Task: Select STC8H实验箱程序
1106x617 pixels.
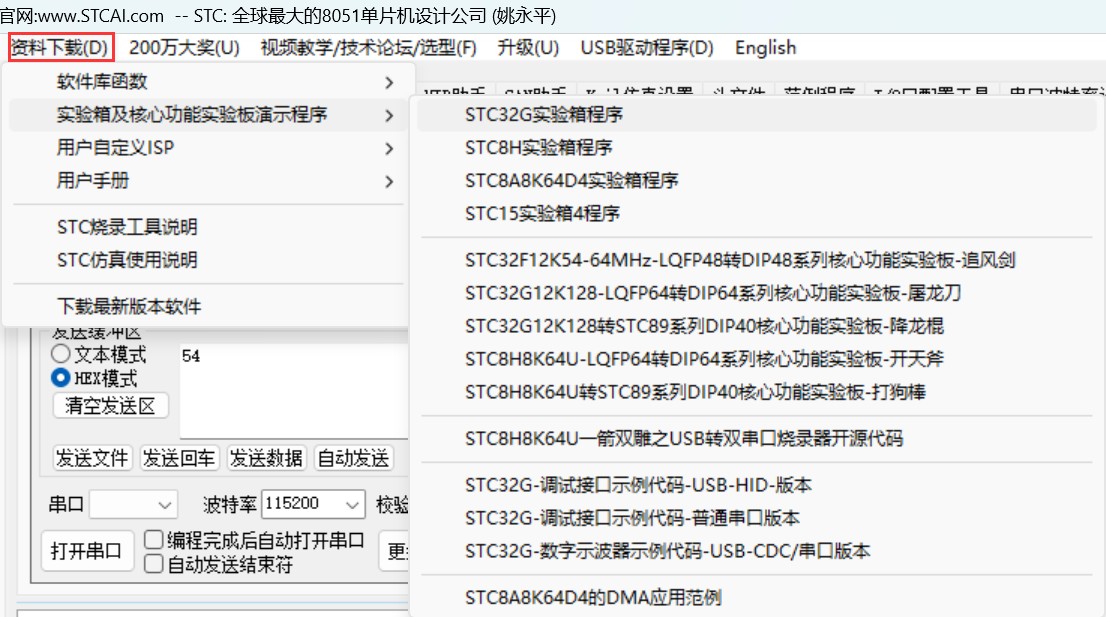Action: (757, 147)
